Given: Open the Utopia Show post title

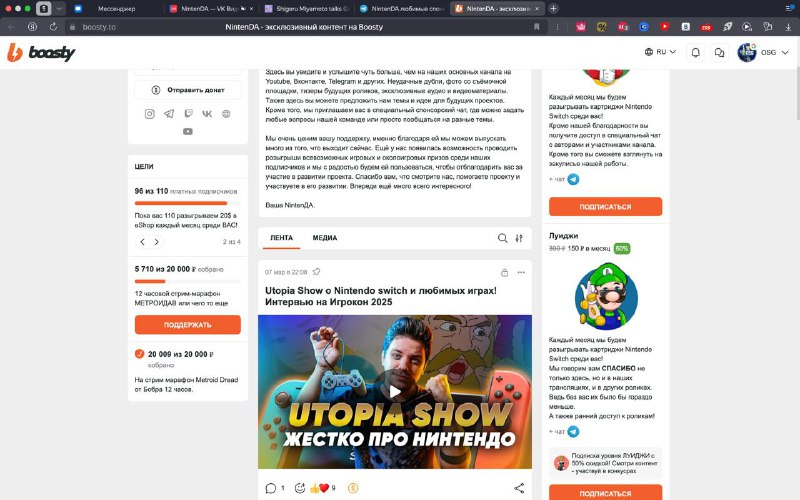Looking at the screenshot, I should [x=381, y=296].
